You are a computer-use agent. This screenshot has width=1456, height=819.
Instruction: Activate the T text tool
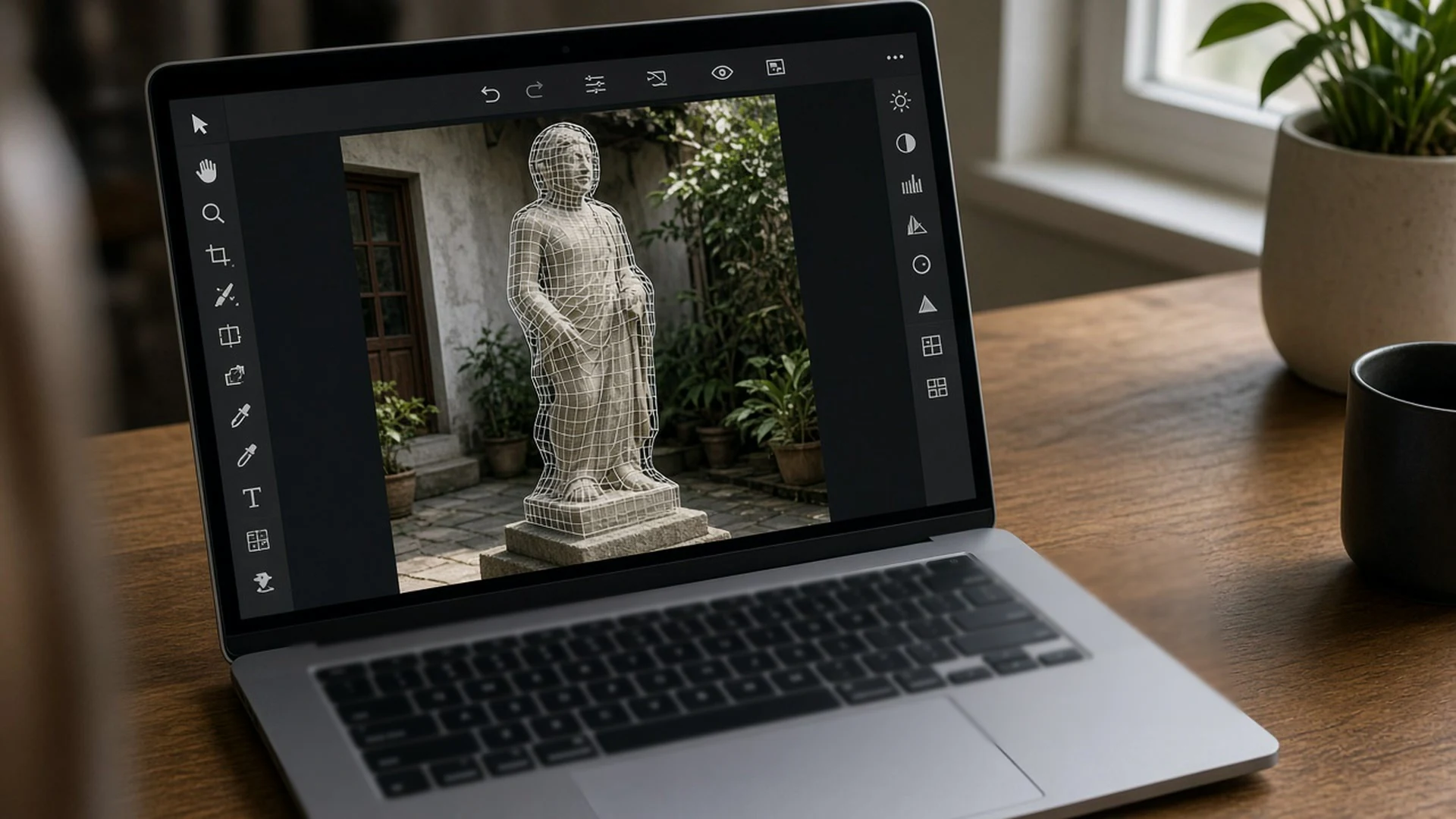click(252, 497)
